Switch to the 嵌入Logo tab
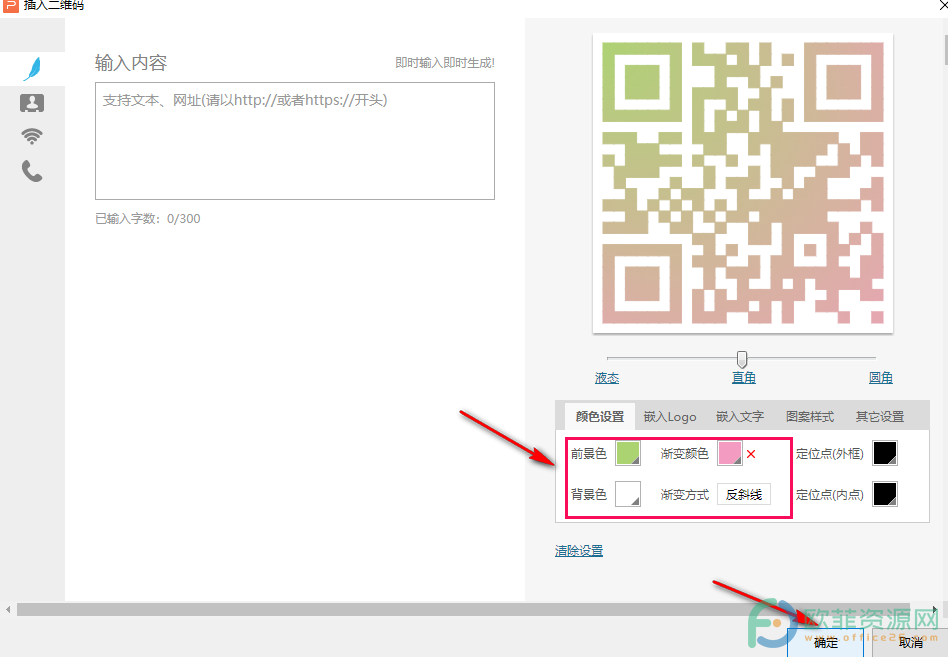This screenshot has width=948, height=657. [670, 416]
